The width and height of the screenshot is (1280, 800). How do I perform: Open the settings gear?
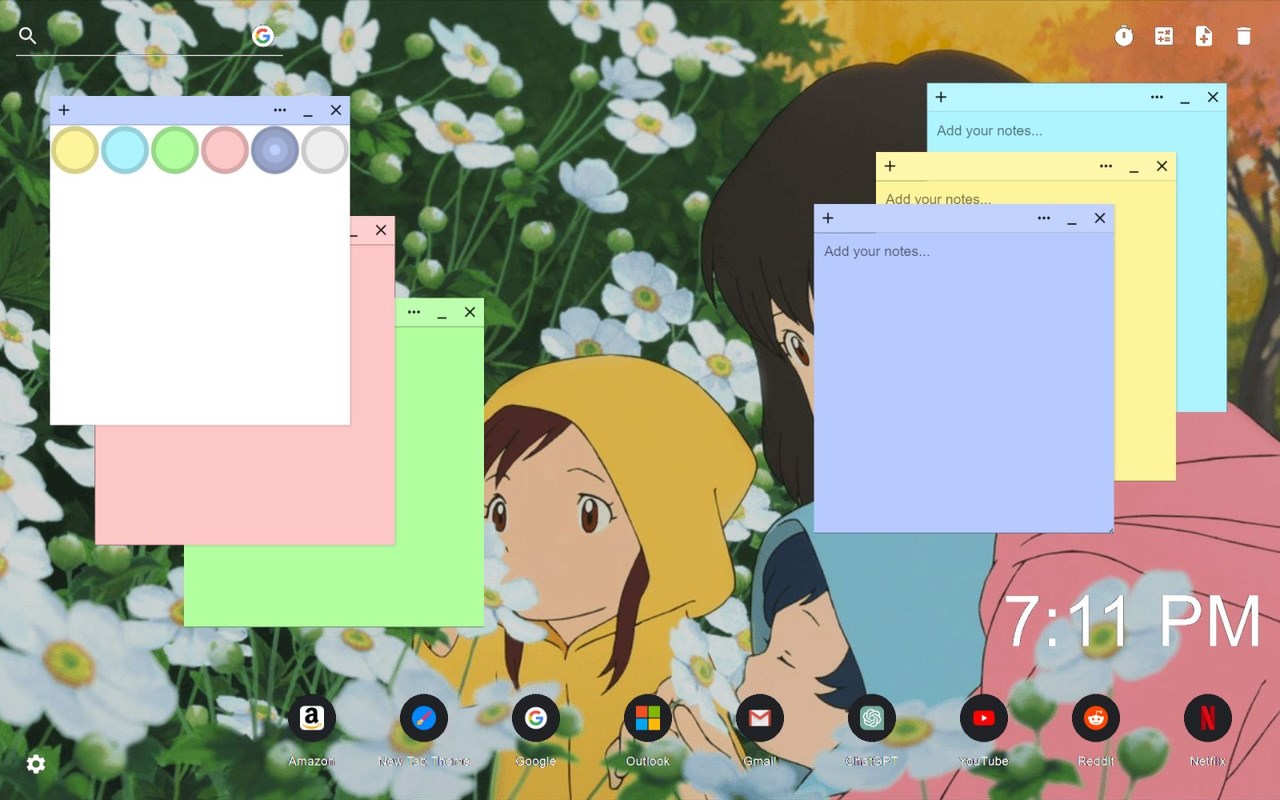(x=36, y=764)
